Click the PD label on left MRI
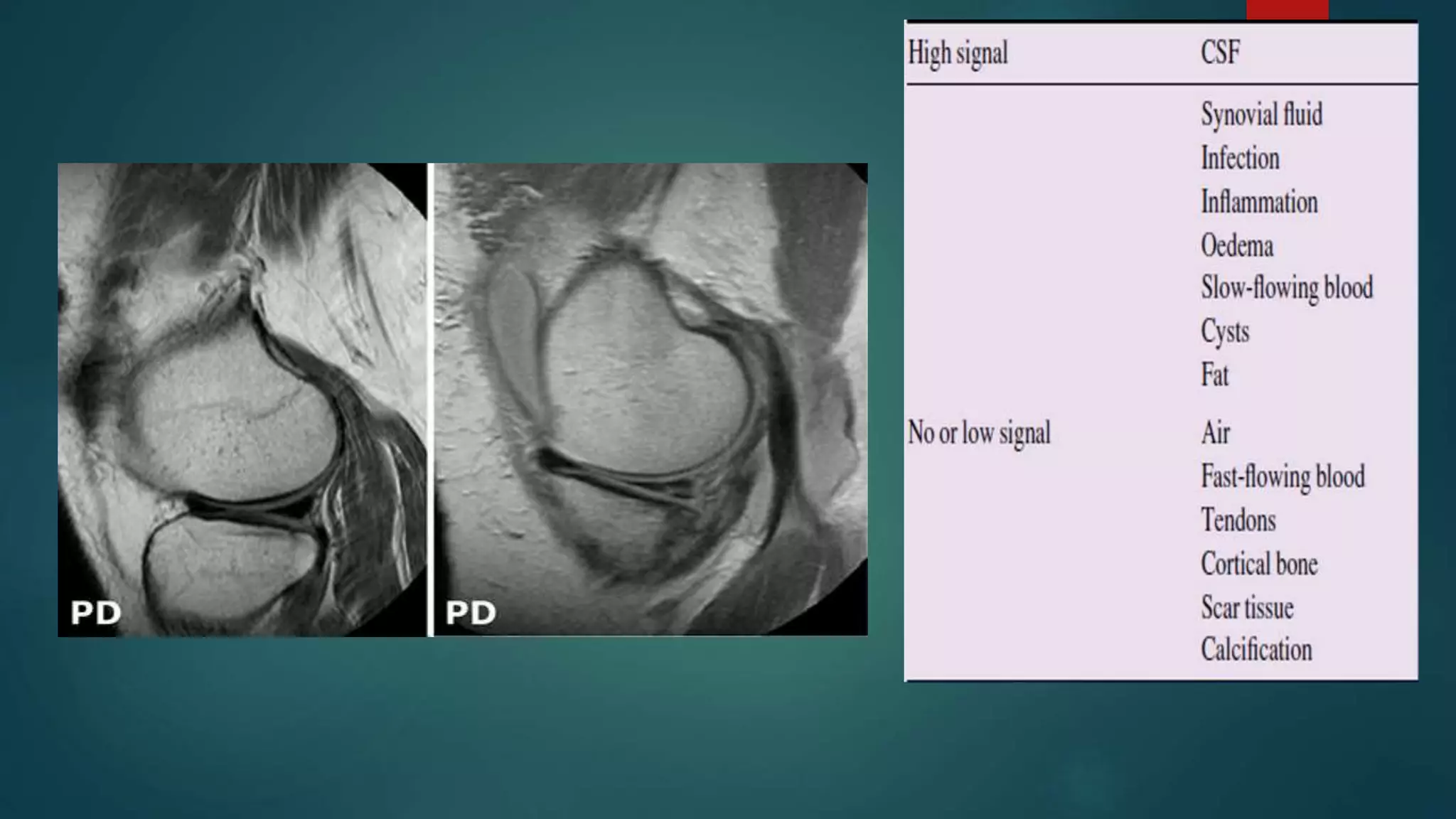Viewport: 1456px width, 819px height. click(x=96, y=613)
